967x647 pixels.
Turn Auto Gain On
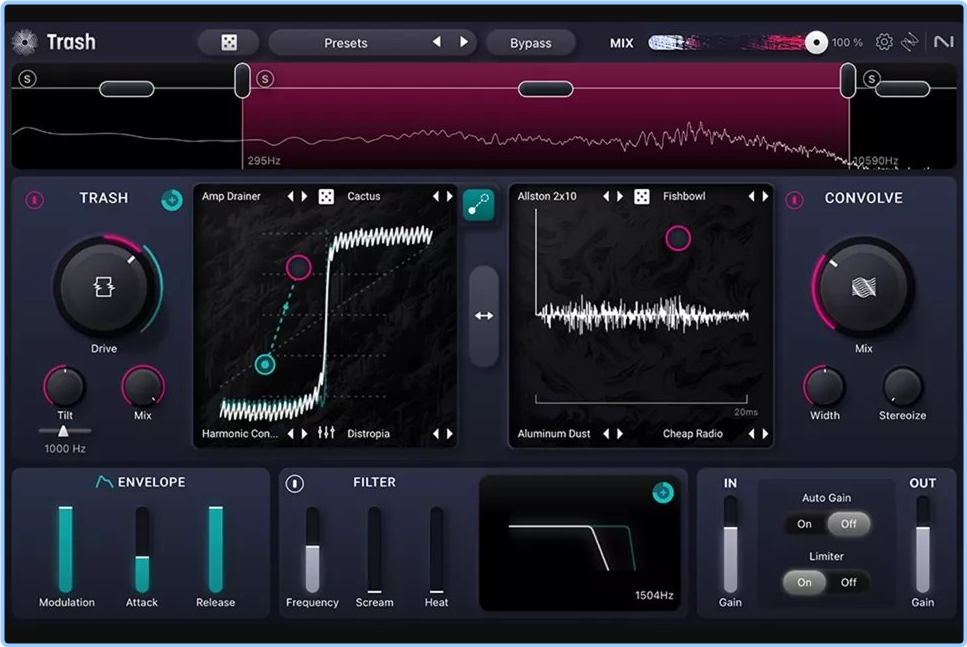pyautogui.click(x=804, y=524)
